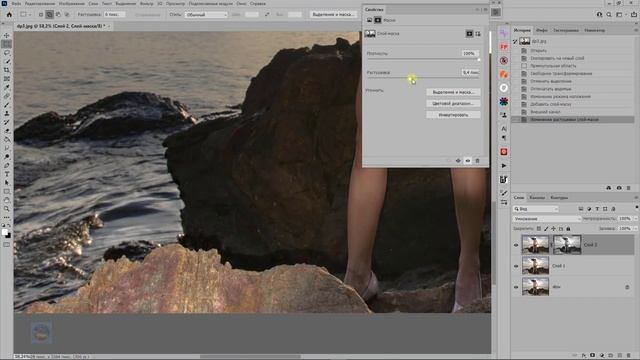Click the Invert button in Properties
This screenshot has width=640, height=360.
click(453, 115)
